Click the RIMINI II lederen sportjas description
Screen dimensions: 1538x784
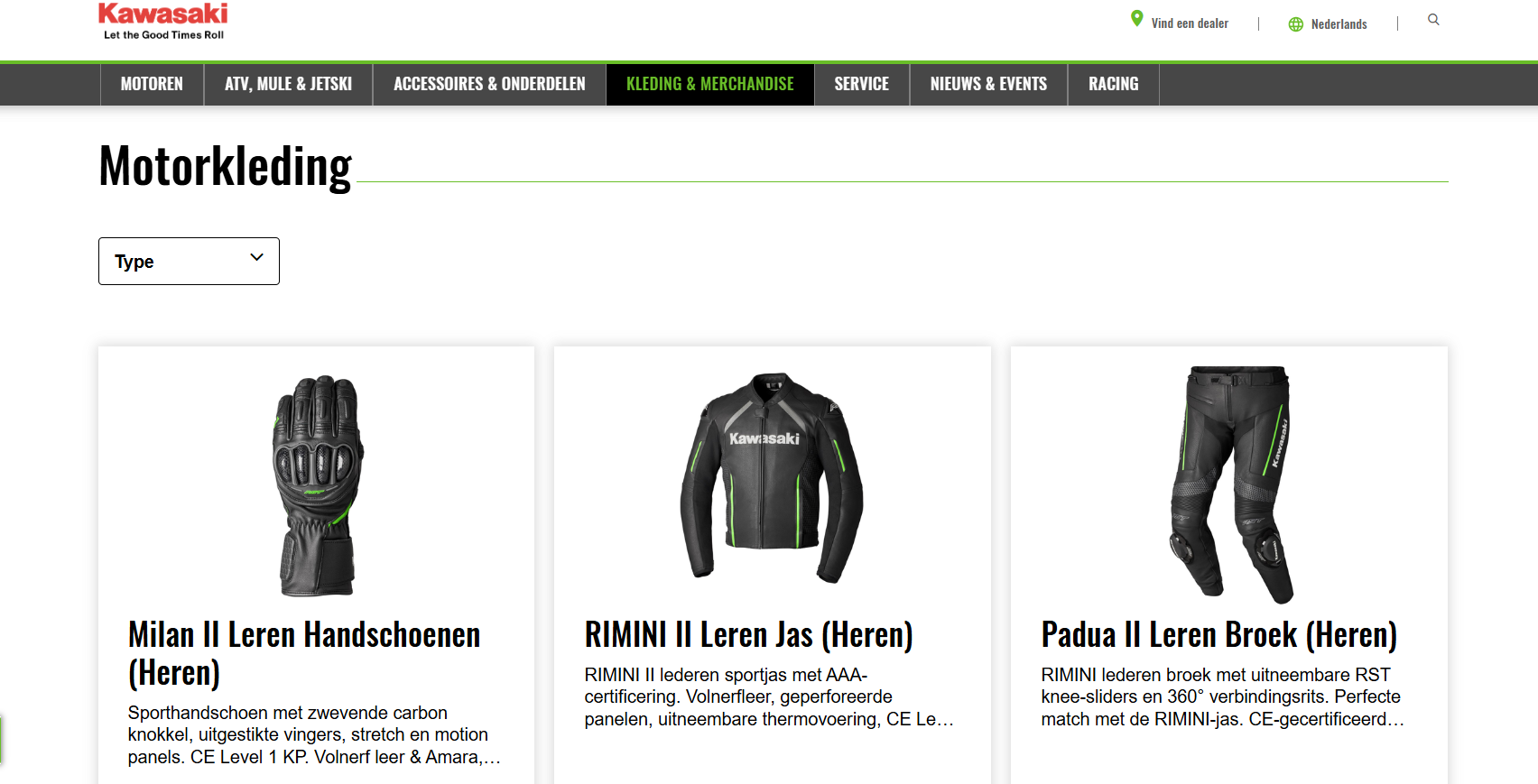click(x=769, y=696)
